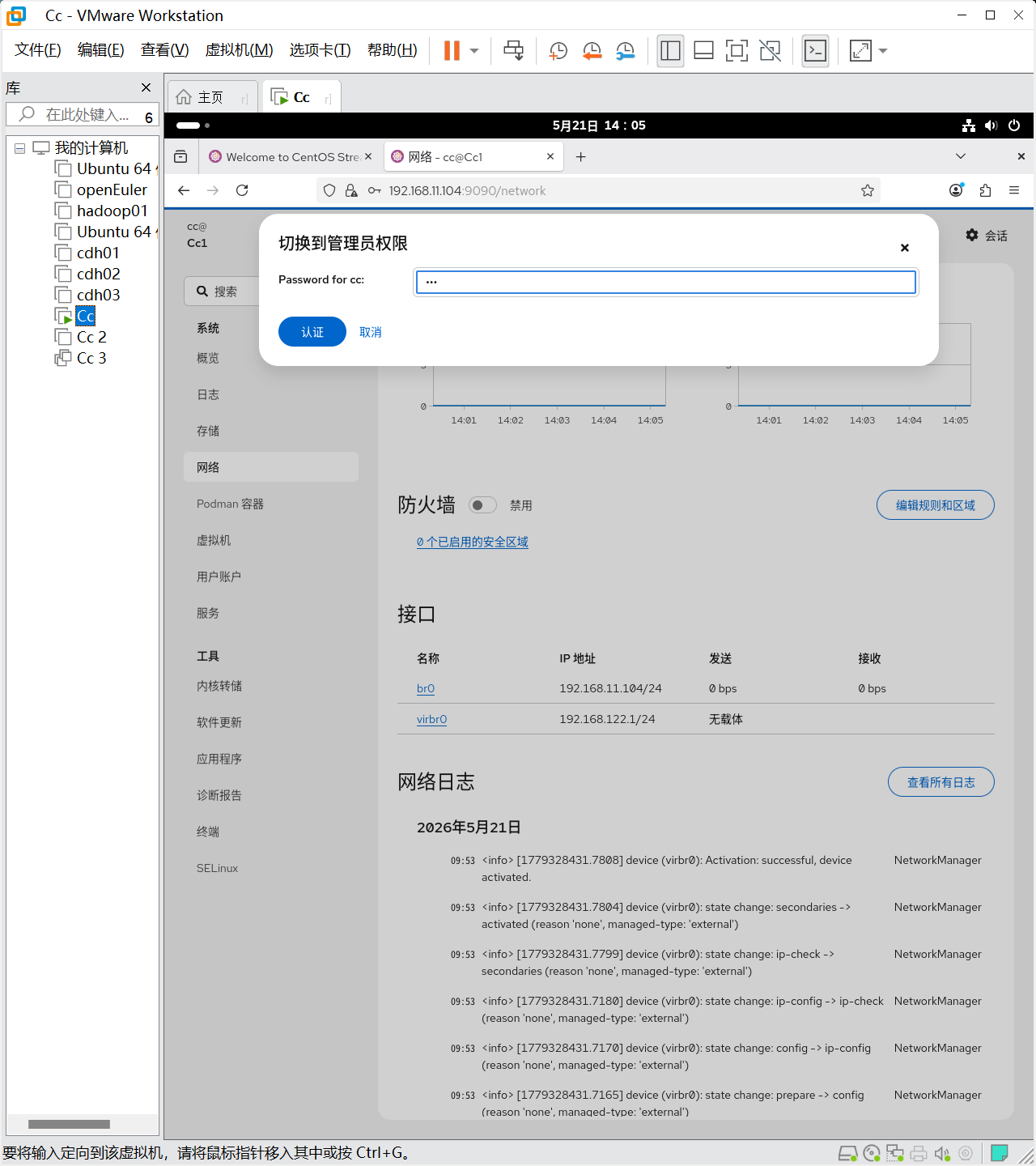Click the VMware printer device status bar icon
The height and width of the screenshot is (1166, 1036).
point(919,1153)
